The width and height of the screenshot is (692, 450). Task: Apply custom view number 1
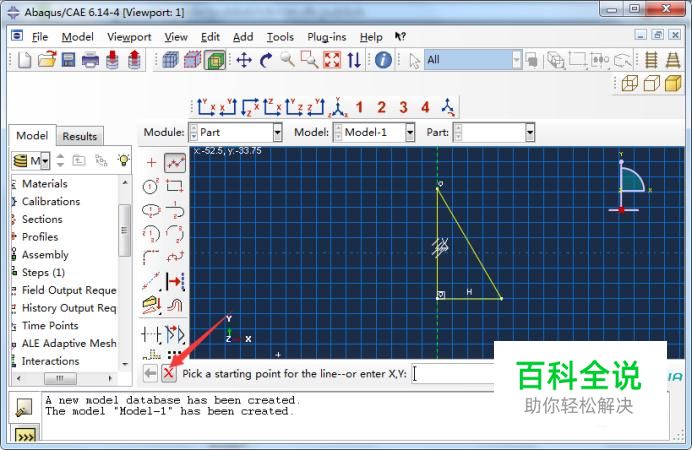point(359,107)
